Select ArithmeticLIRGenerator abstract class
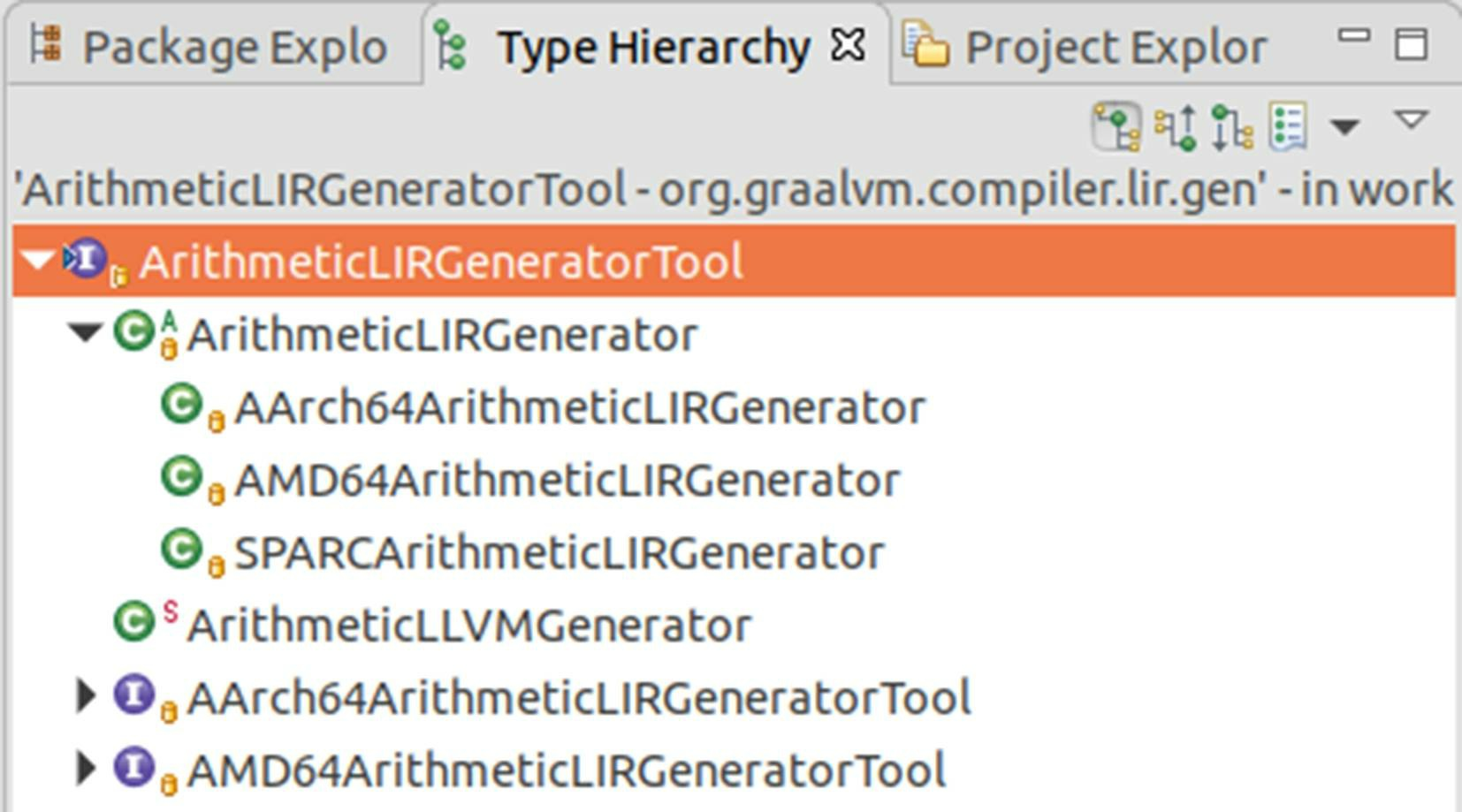 [442, 336]
